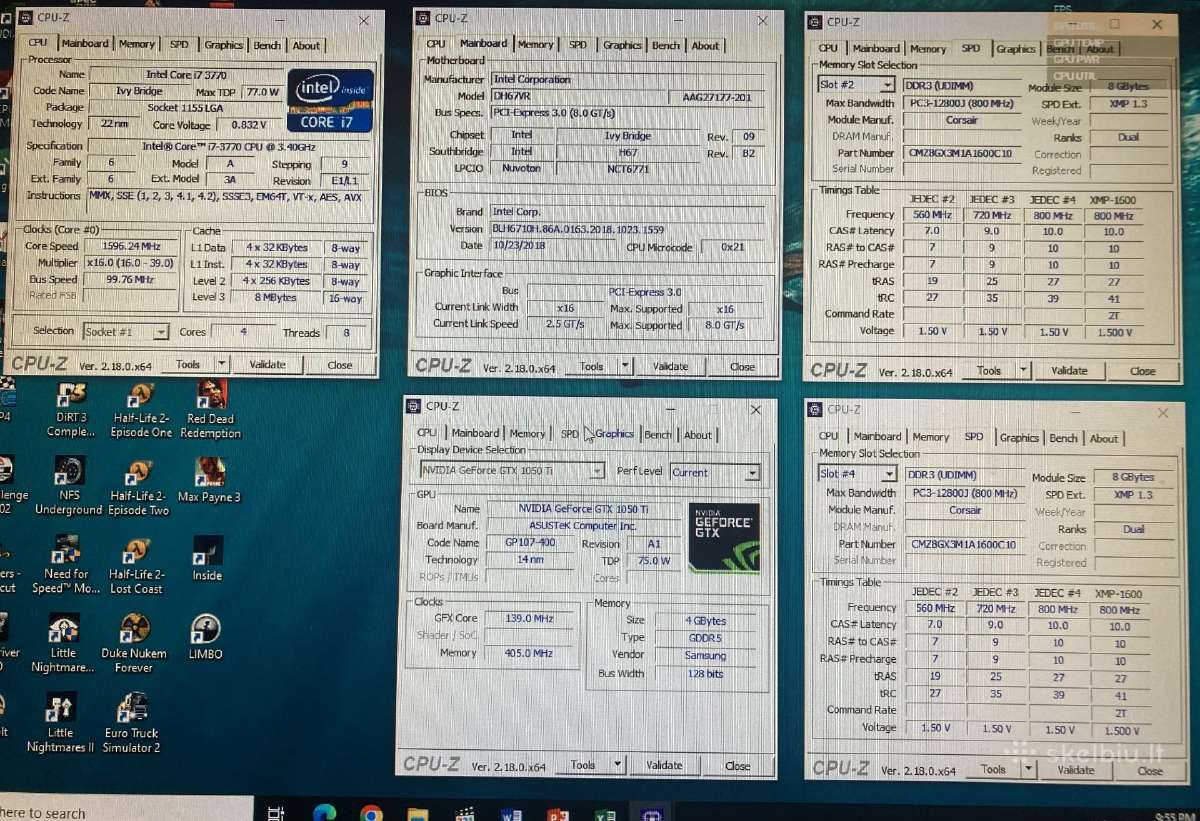Open Task View on the taskbar

(277, 812)
